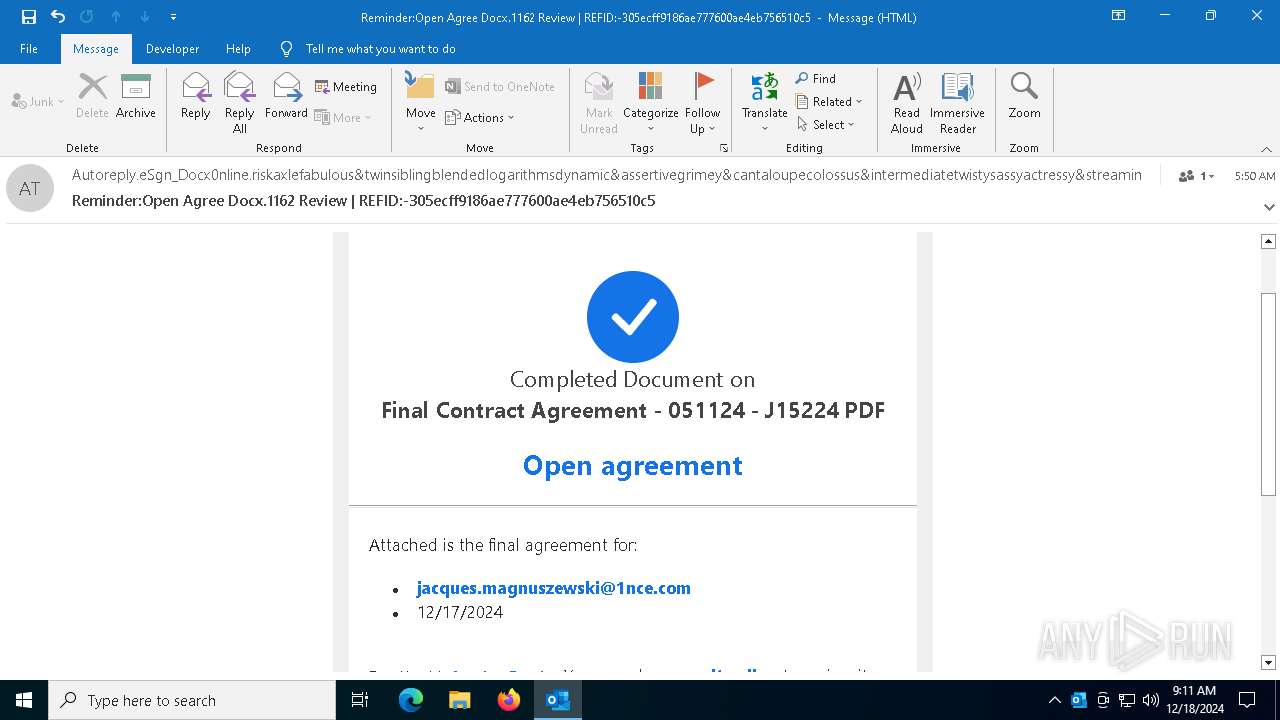Go to the next item with the down arrow

145,17
